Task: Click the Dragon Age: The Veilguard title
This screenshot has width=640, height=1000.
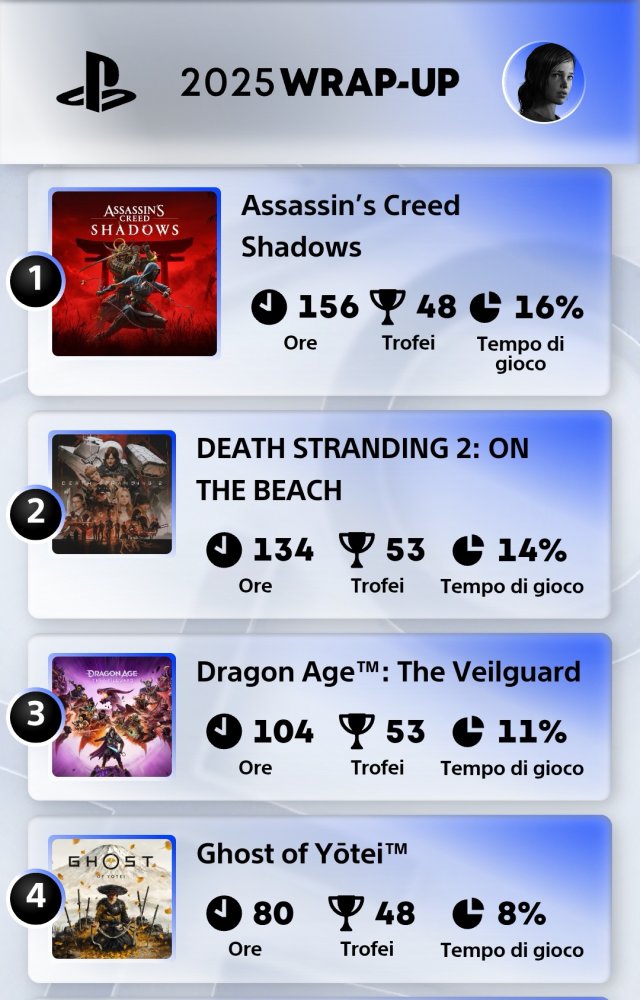Action: (x=388, y=671)
